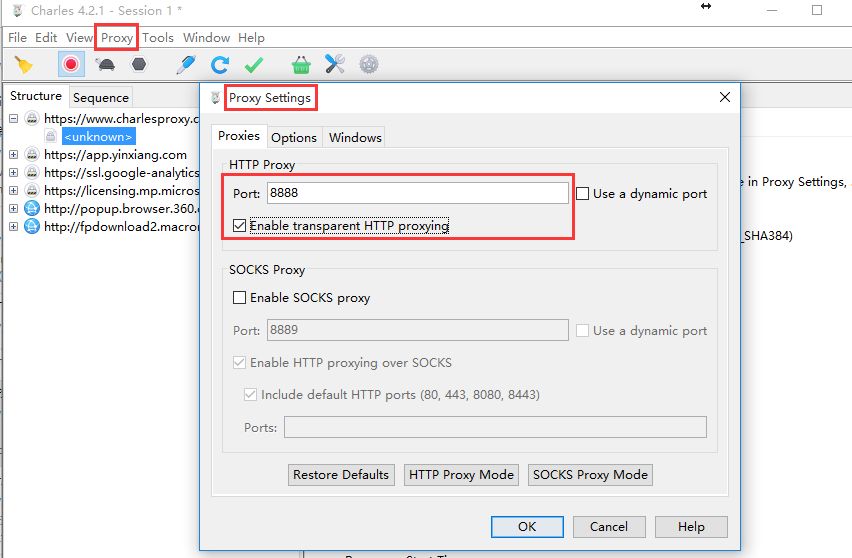Click the lock icon beside ssl.google-analytics
852x558 pixels.
(x=32, y=173)
